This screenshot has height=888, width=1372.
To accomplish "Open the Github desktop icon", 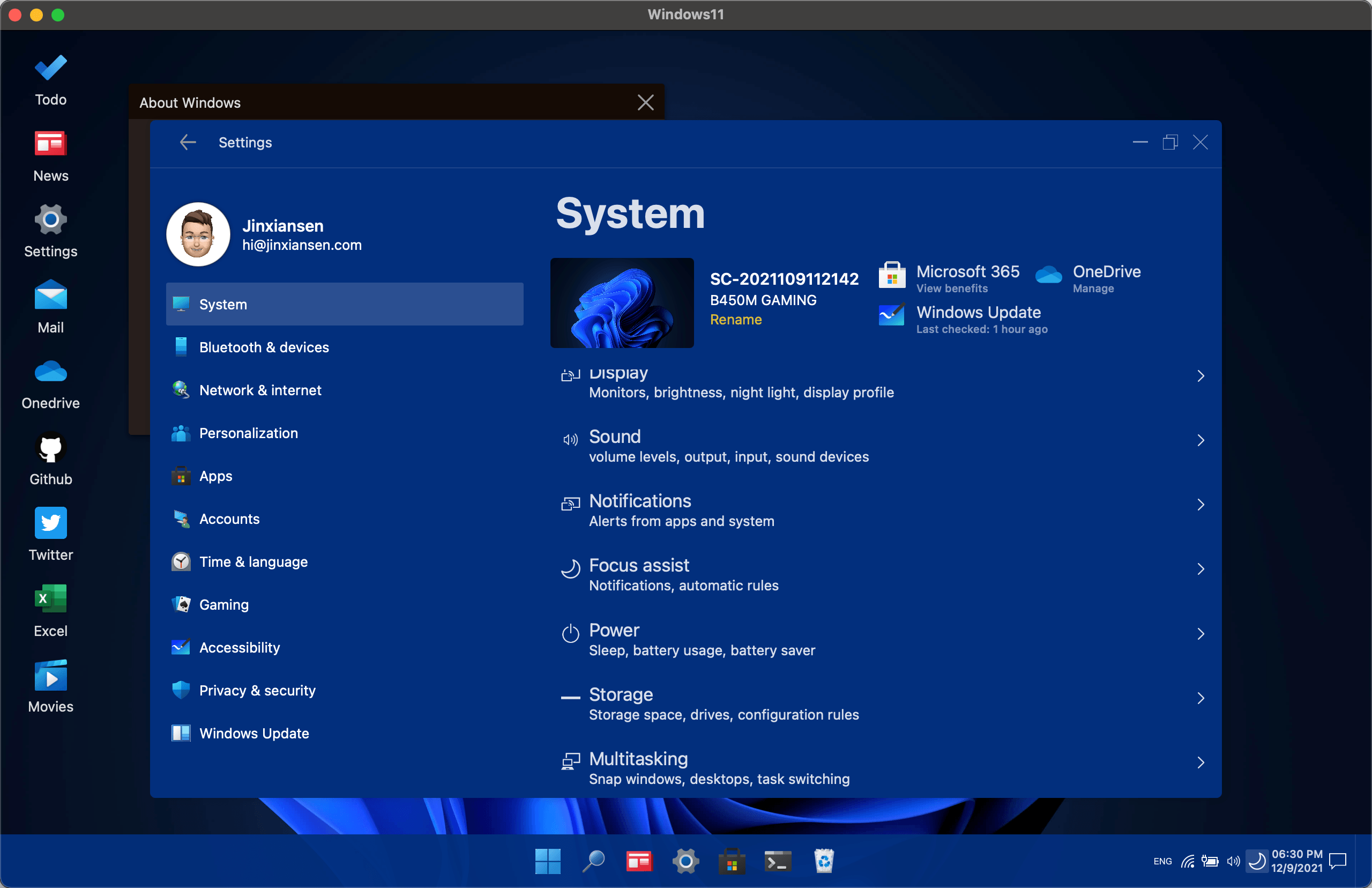I will (51, 448).
